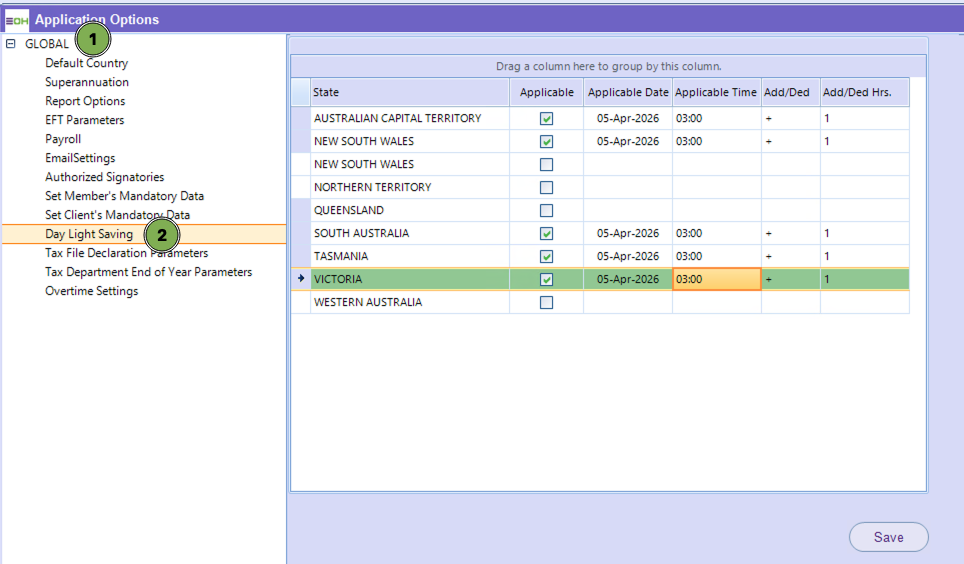Enable Applicable for Northern Territory

pos(546,188)
